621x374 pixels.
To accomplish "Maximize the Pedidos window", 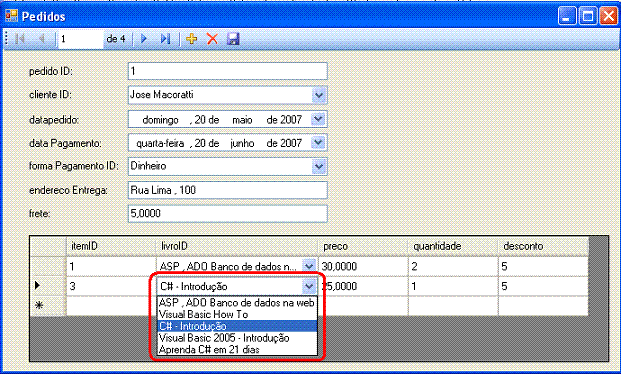I will point(588,16).
